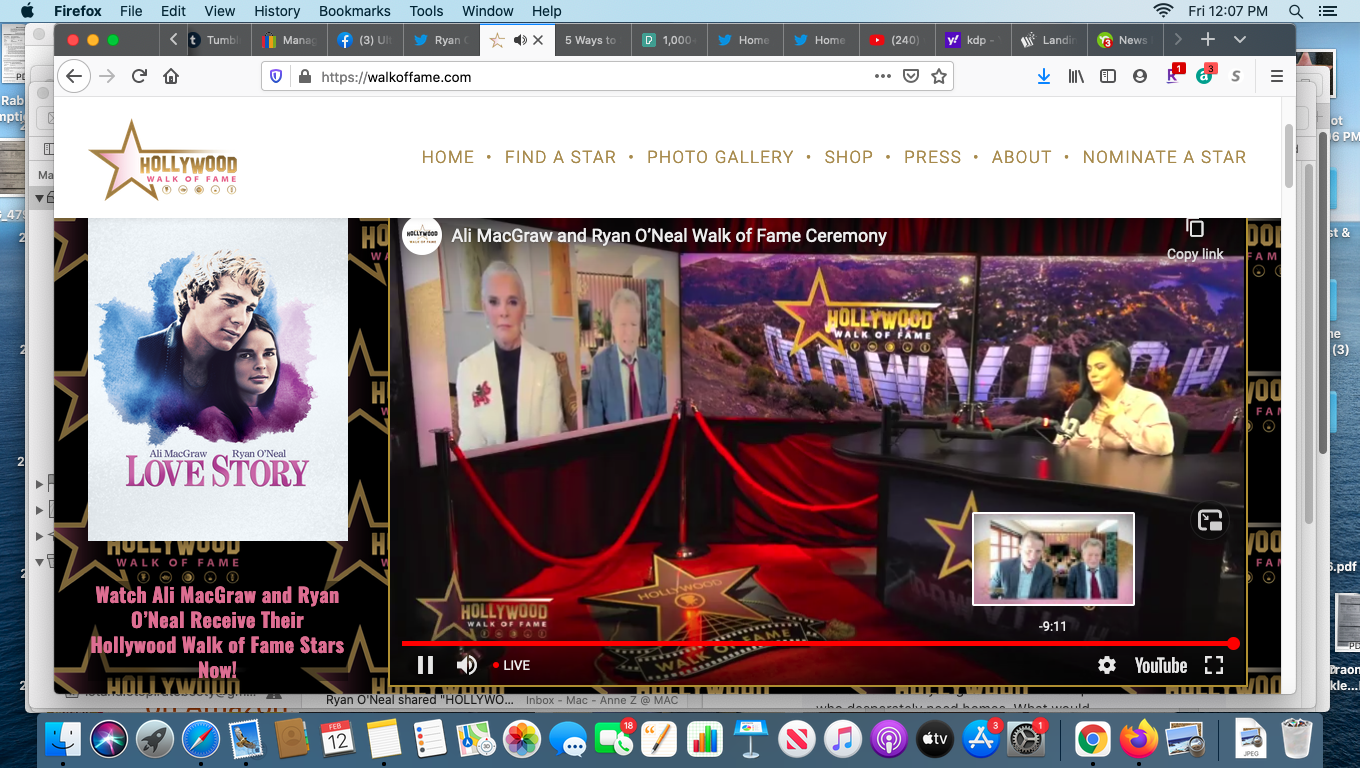Launch Safari from the Dock
The image size is (1360, 768).
[200, 740]
